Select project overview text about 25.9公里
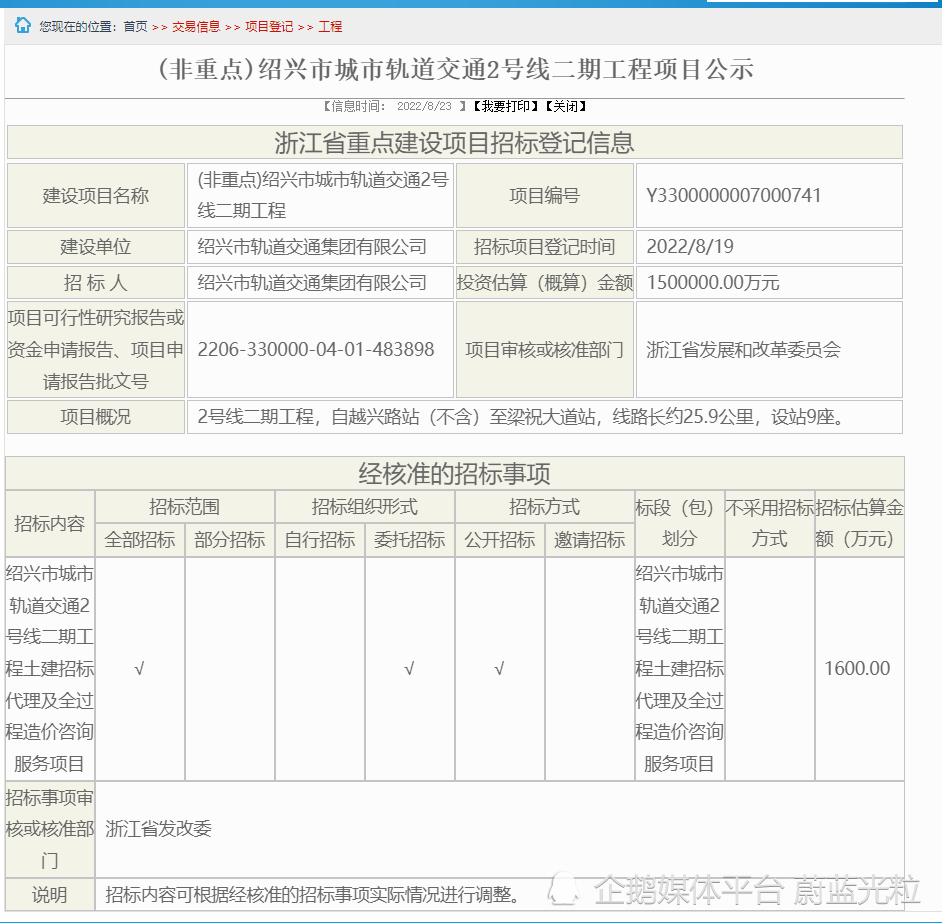 click(521, 417)
